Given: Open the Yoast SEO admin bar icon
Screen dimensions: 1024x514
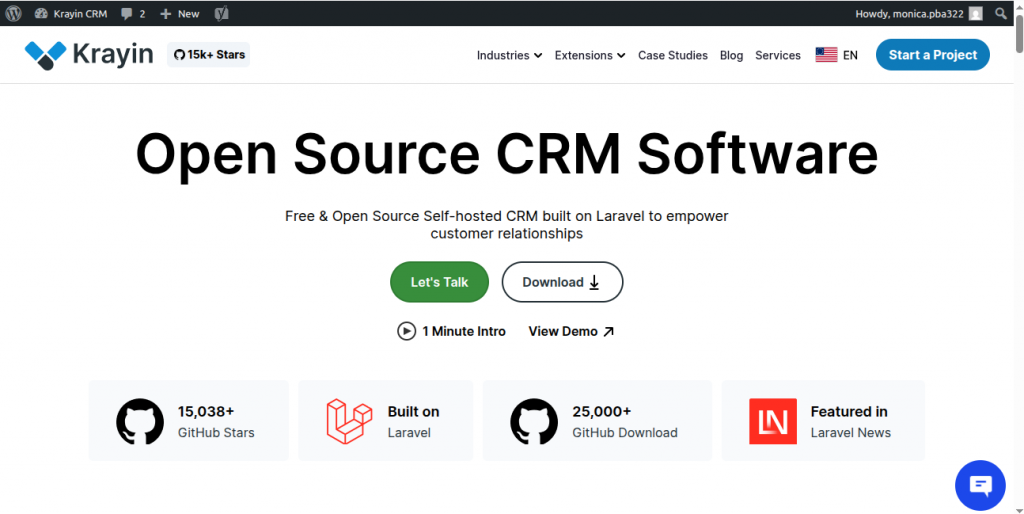Looking at the screenshot, I should tap(221, 14).
